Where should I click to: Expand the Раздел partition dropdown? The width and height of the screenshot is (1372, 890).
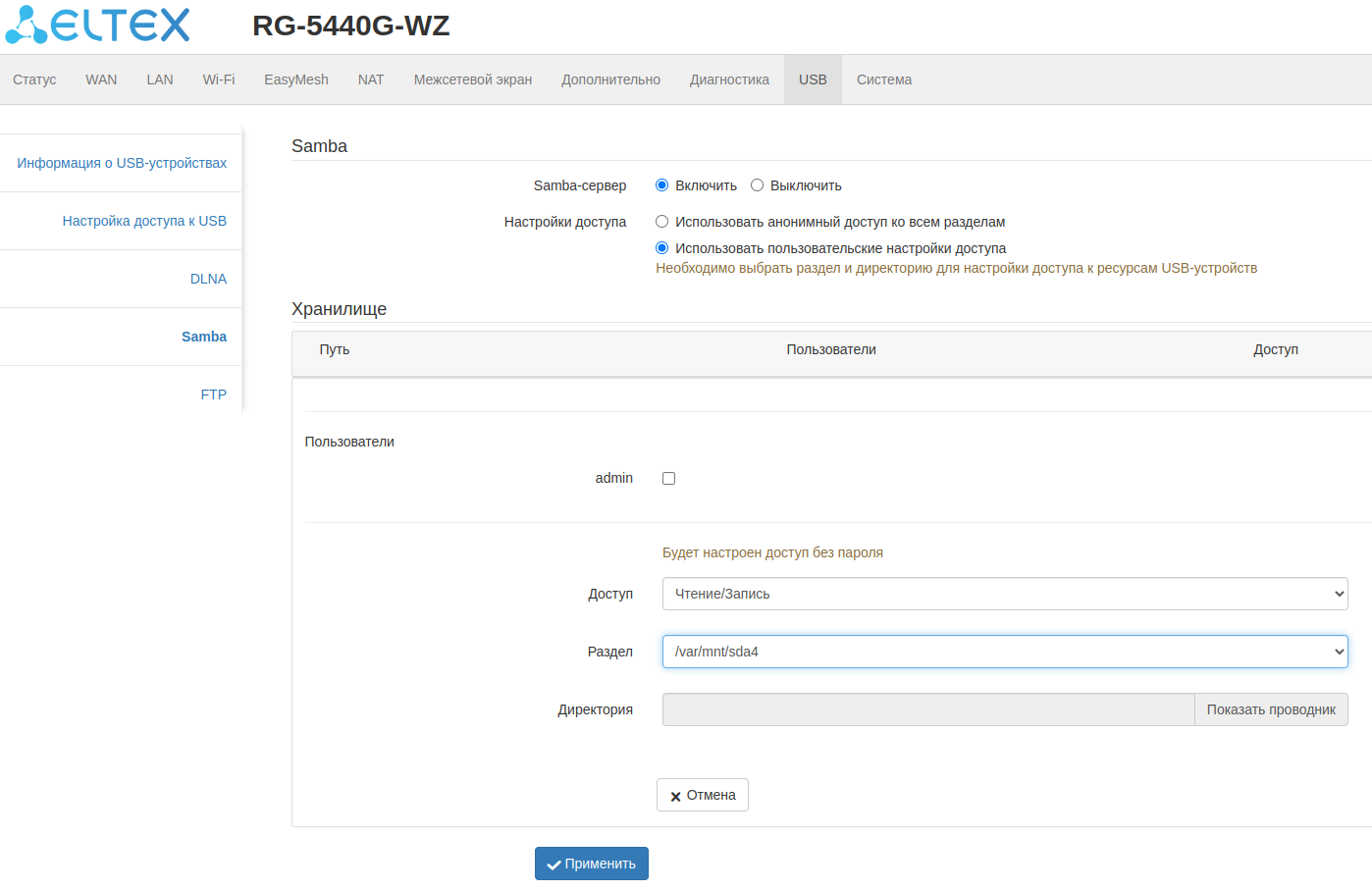1004,652
